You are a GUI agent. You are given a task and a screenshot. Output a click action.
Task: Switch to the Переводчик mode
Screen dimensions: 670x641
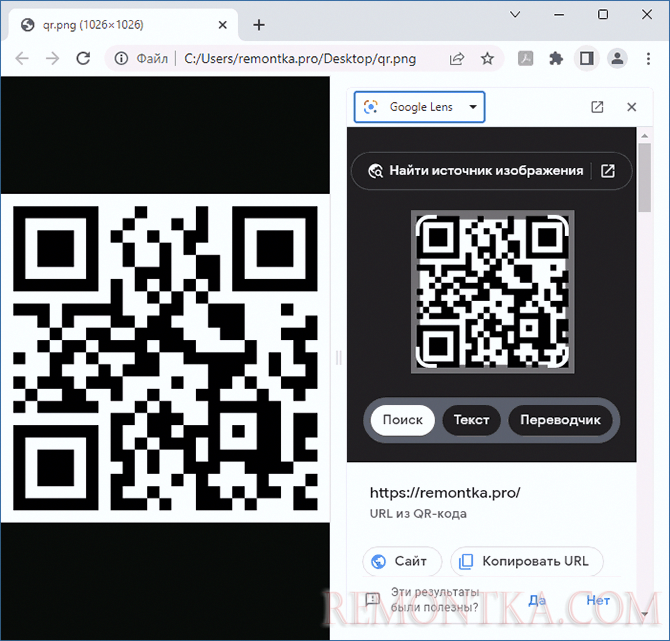[x=560, y=420]
